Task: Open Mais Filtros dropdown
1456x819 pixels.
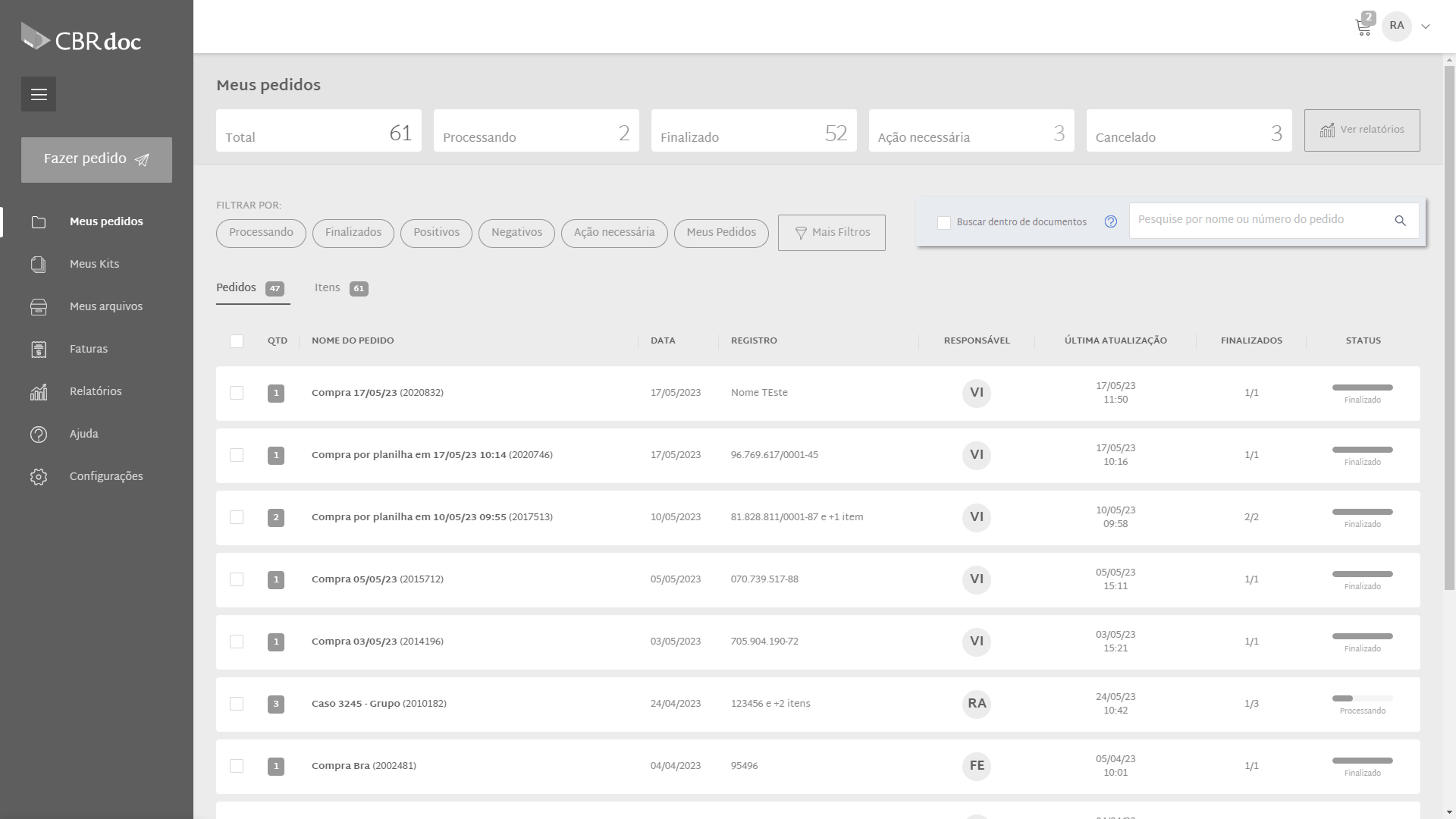Action: 831,233
